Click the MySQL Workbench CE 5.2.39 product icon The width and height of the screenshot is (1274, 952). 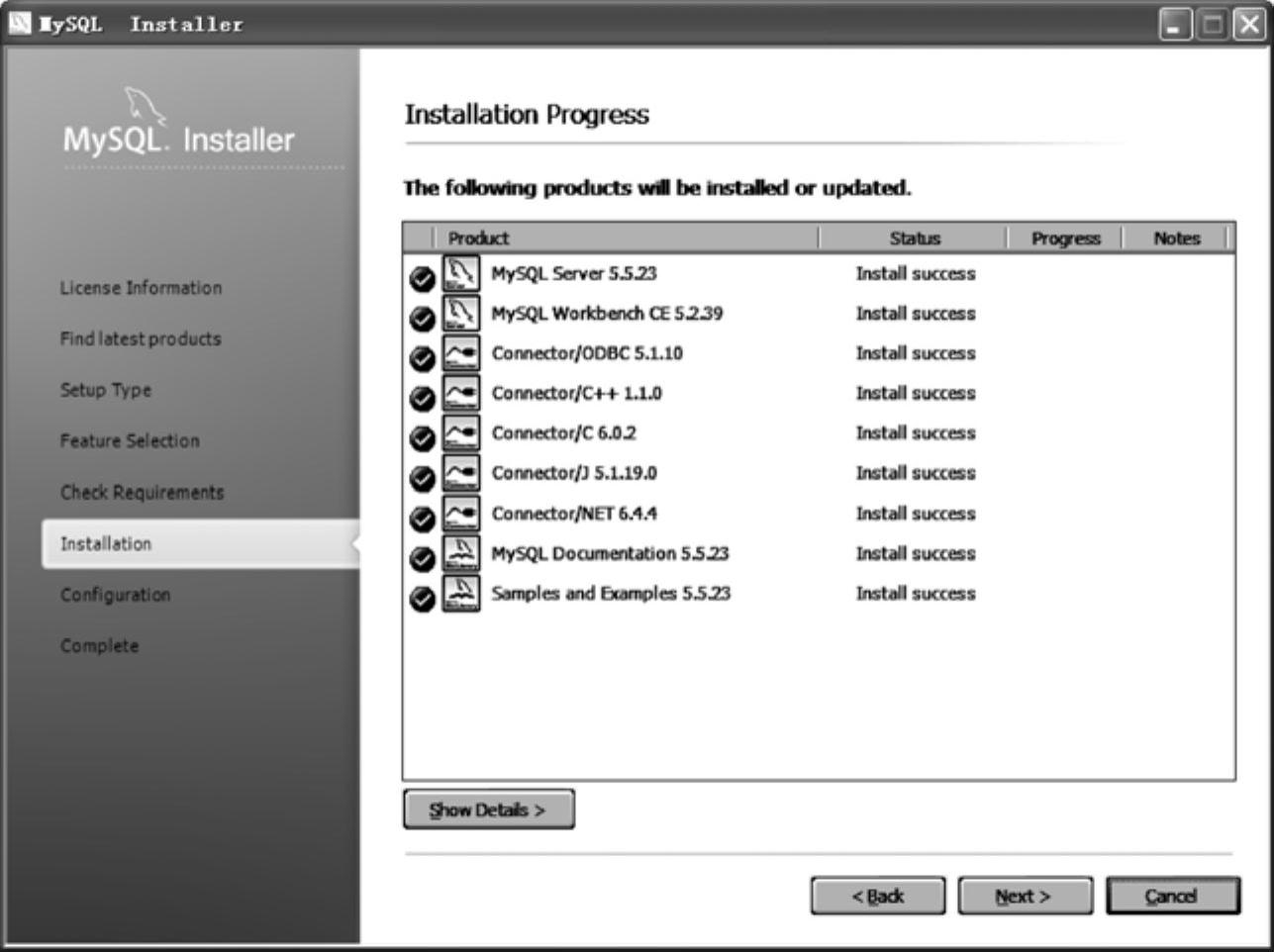(x=461, y=313)
